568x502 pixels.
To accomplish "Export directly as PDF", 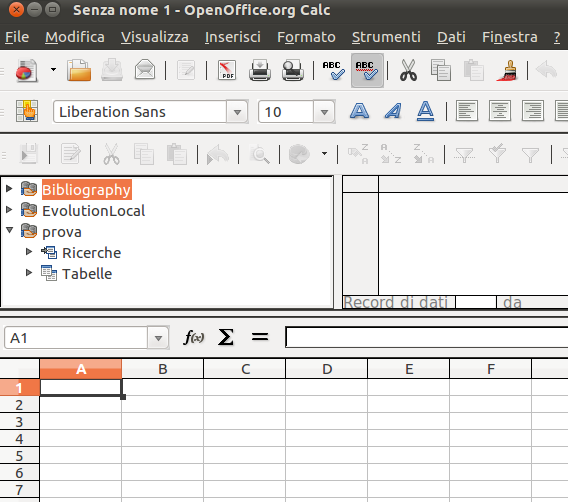I will (x=227, y=70).
